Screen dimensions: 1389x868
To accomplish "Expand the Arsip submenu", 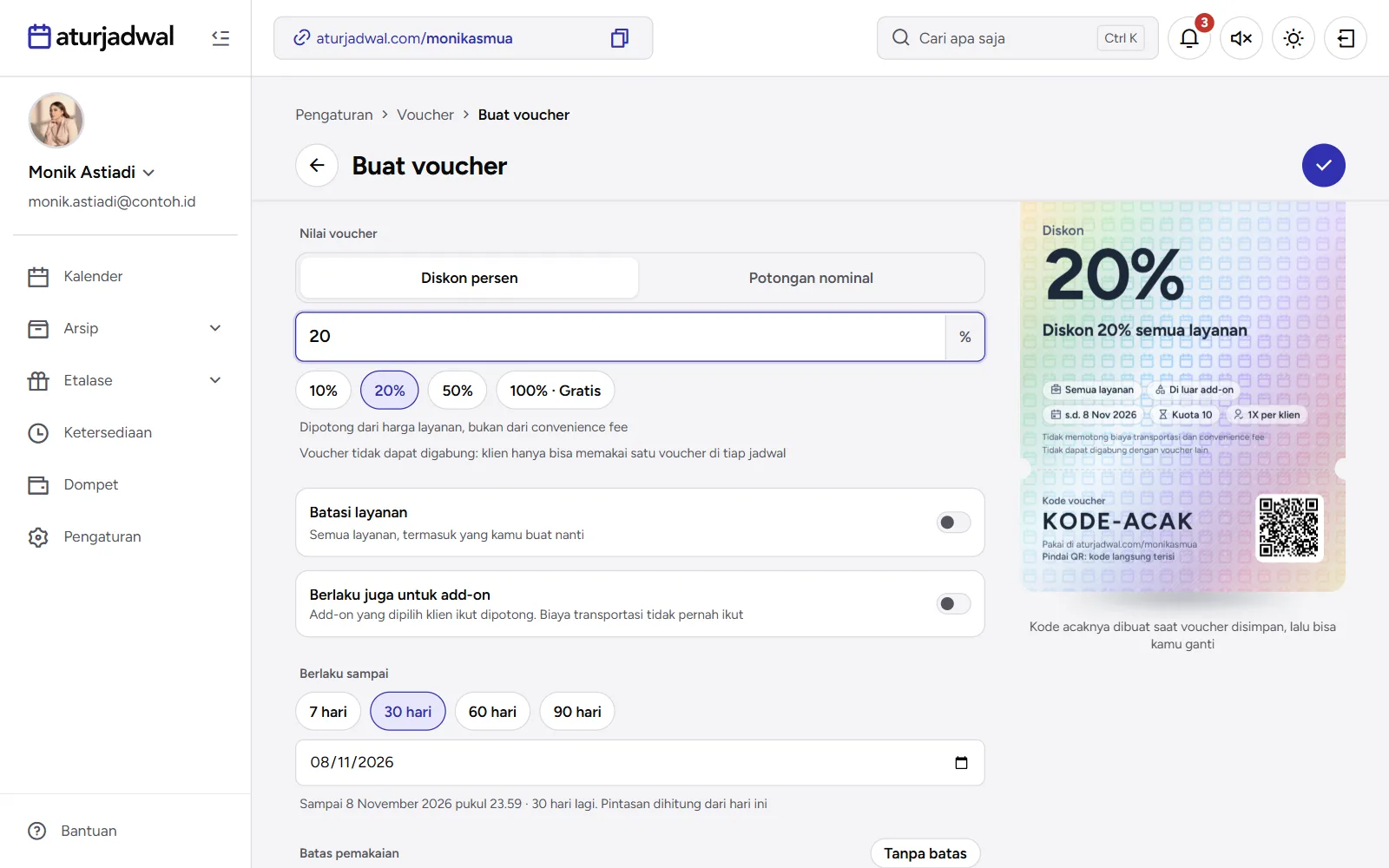I will tap(215, 328).
